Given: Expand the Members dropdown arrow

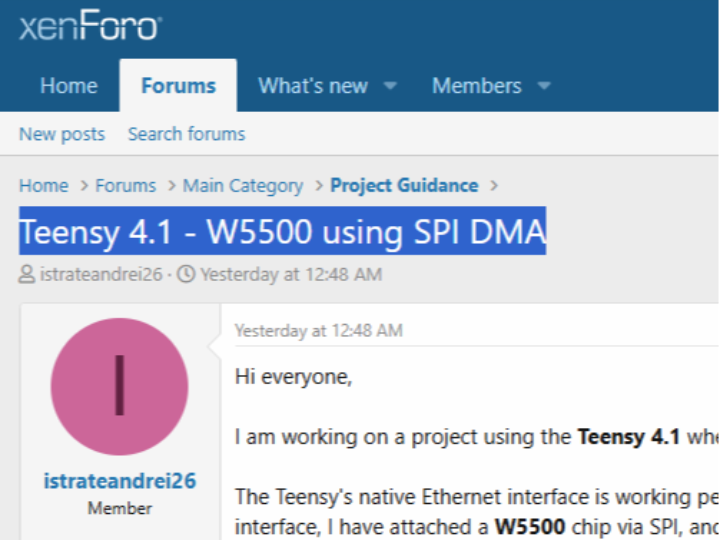Looking at the screenshot, I should (x=544, y=86).
